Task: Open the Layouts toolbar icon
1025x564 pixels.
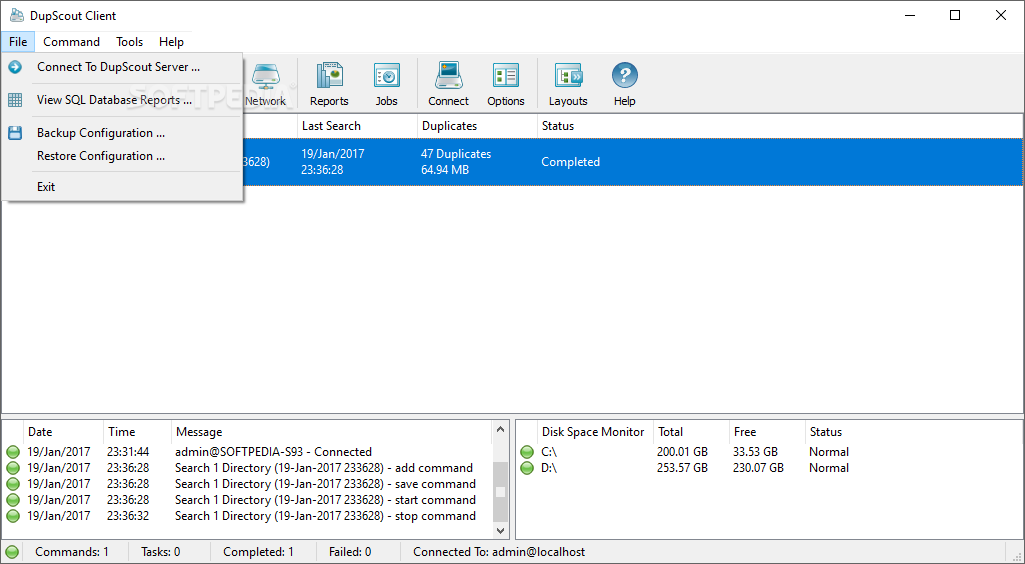Action: pyautogui.click(x=568, y=76)
